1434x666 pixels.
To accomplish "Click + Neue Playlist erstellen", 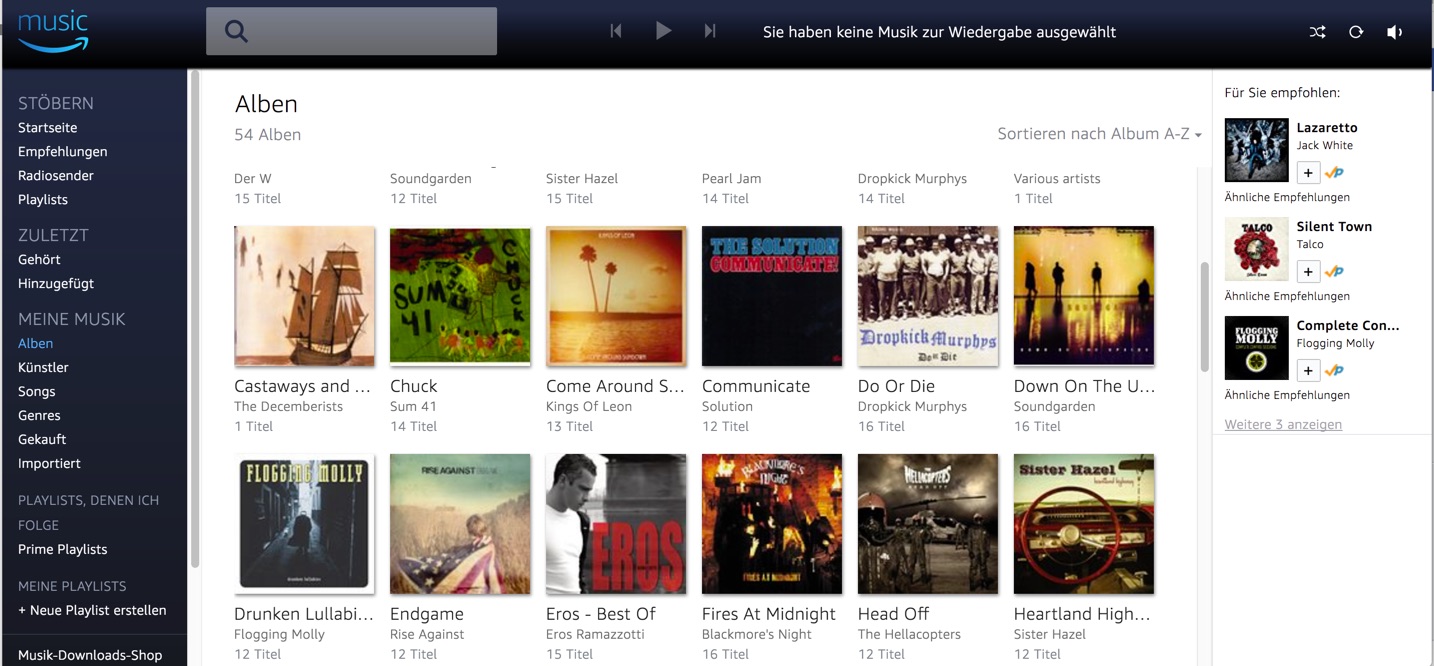I will point(92,611).
